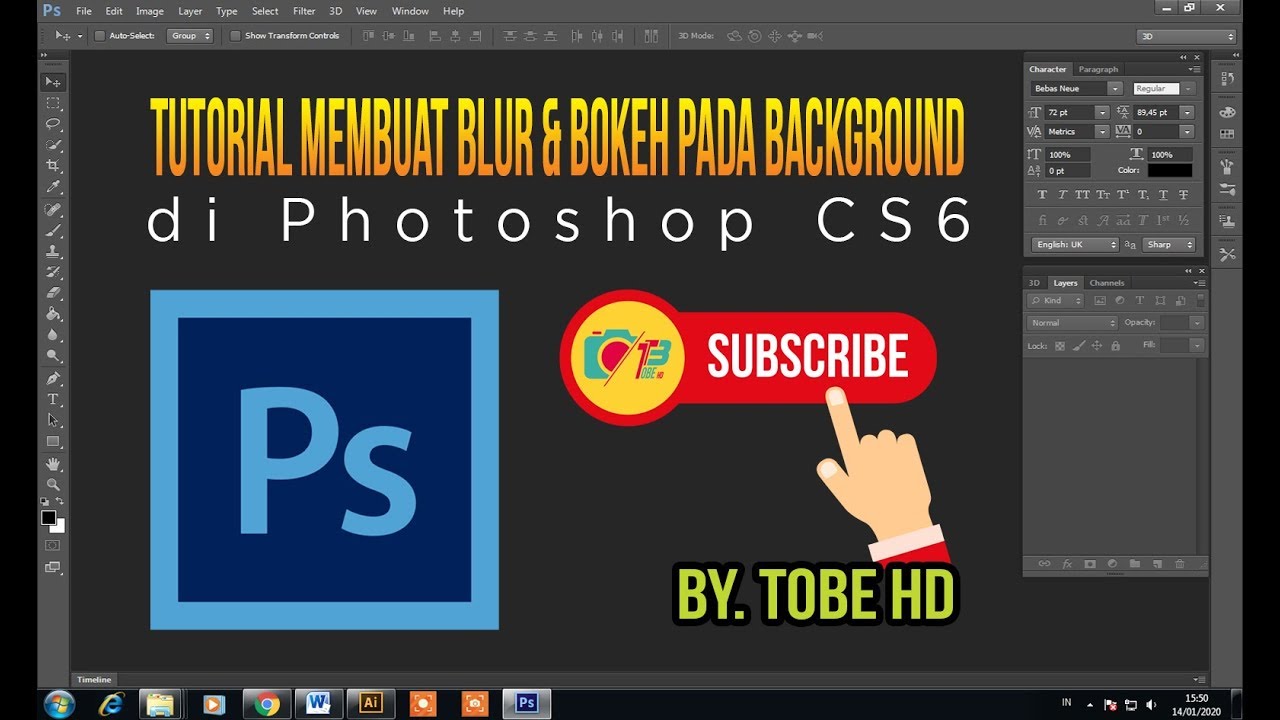The height and width of the screenshot is (720, 1280).
Task: Select the Path Selection tool
Action: tap(53, 421)
